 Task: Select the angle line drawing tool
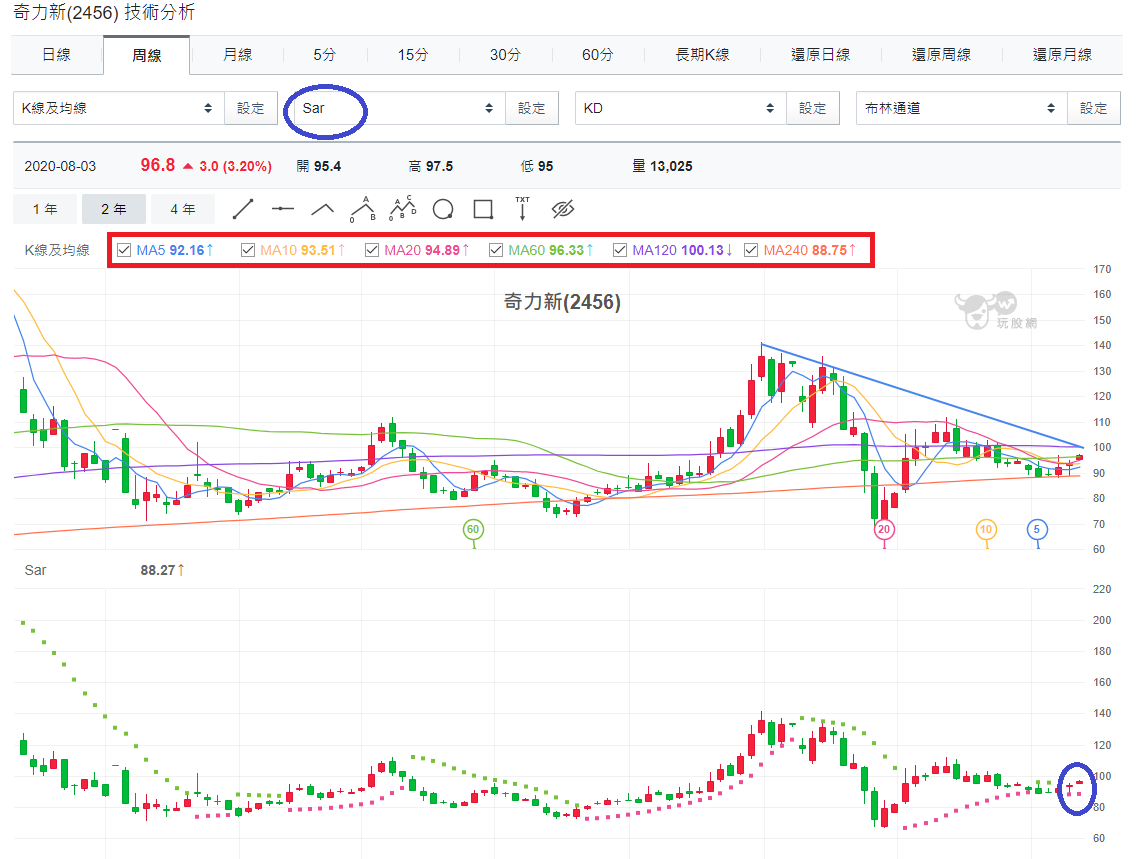pos(323,210)
